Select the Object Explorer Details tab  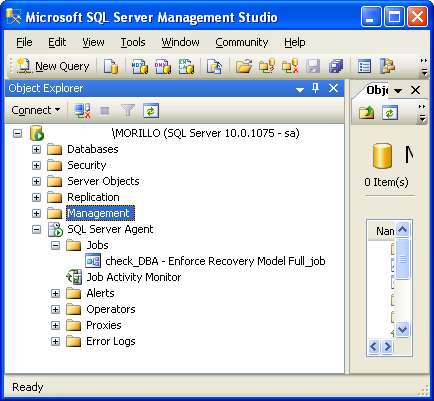(x=377, y=90)
